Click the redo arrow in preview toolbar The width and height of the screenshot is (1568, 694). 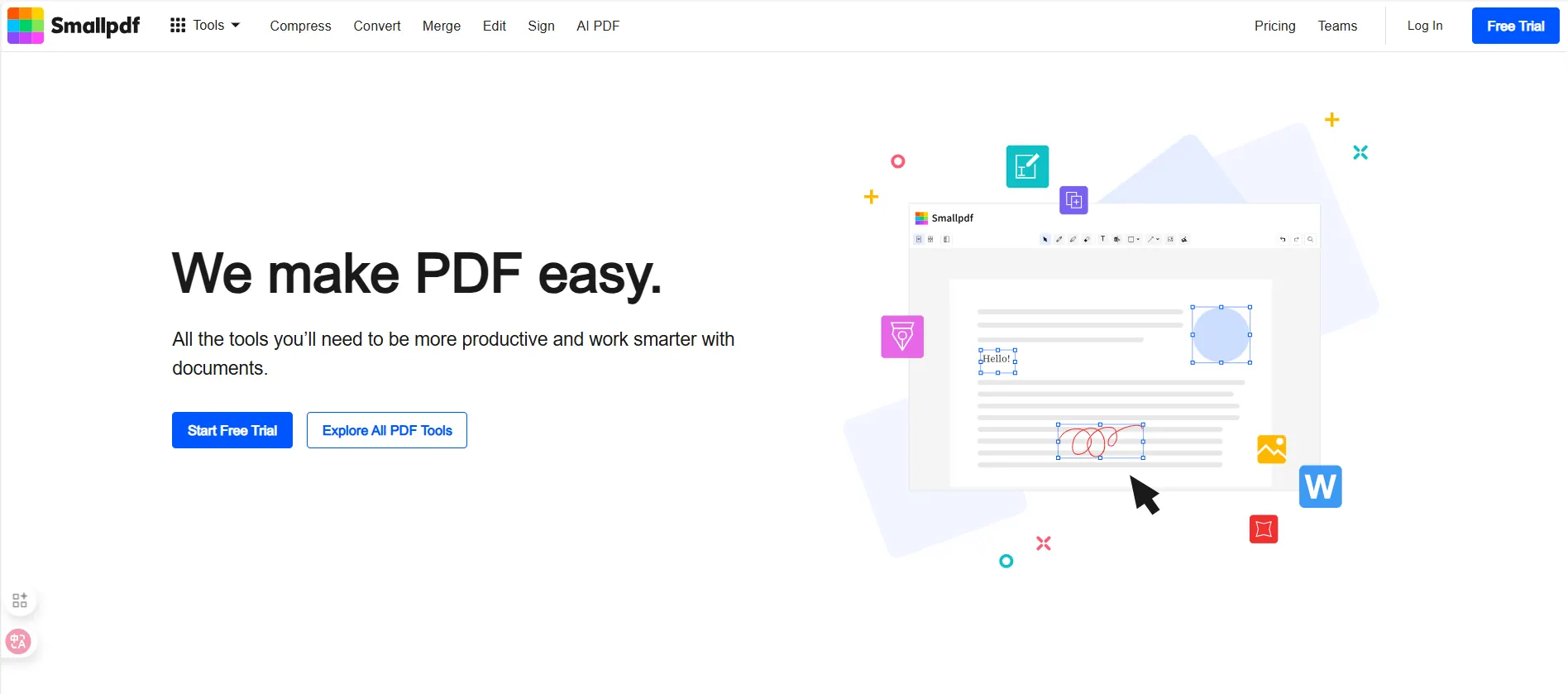pos(1297,239)
